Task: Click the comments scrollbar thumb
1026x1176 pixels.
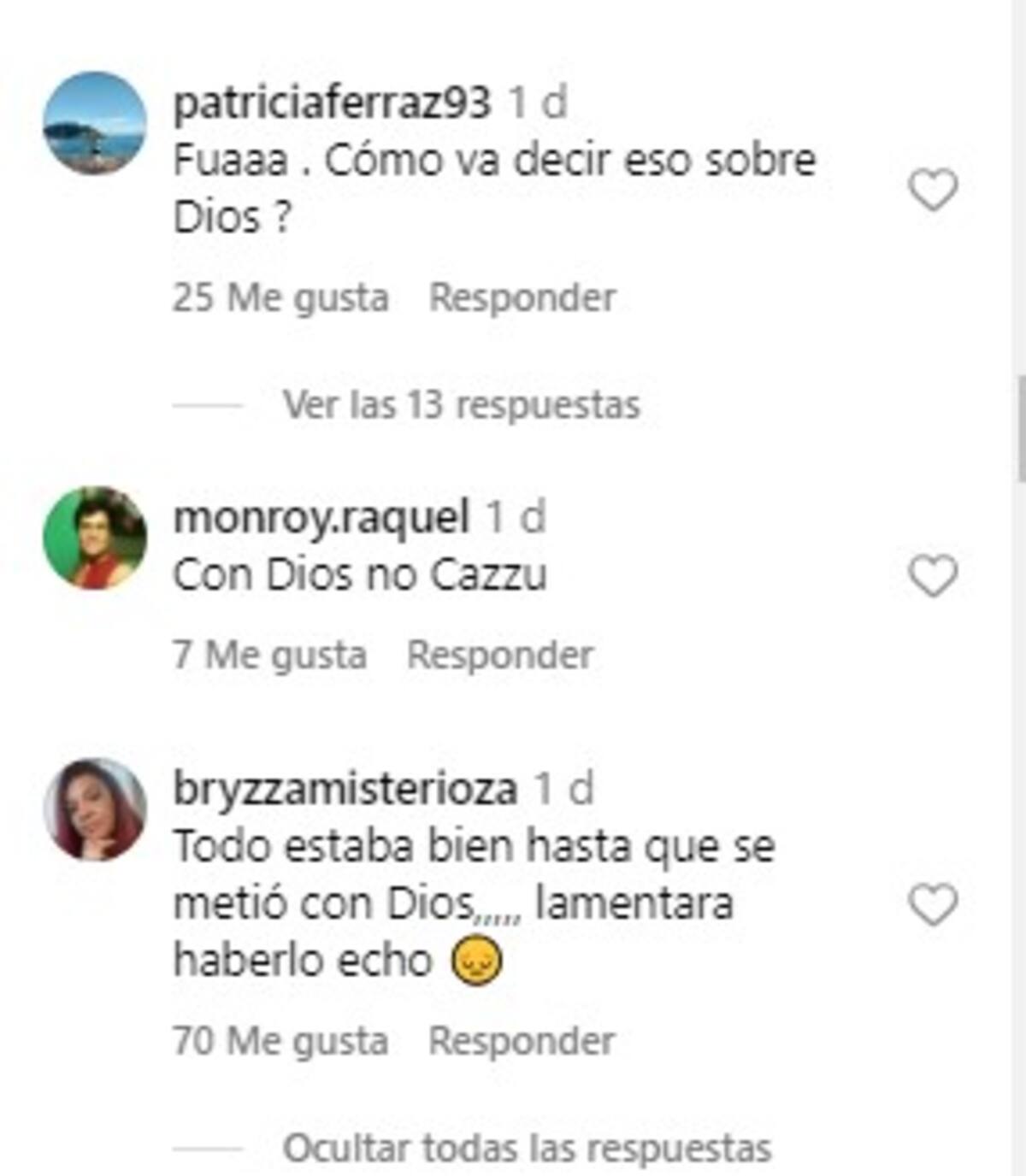Action: coord(1021,427)
